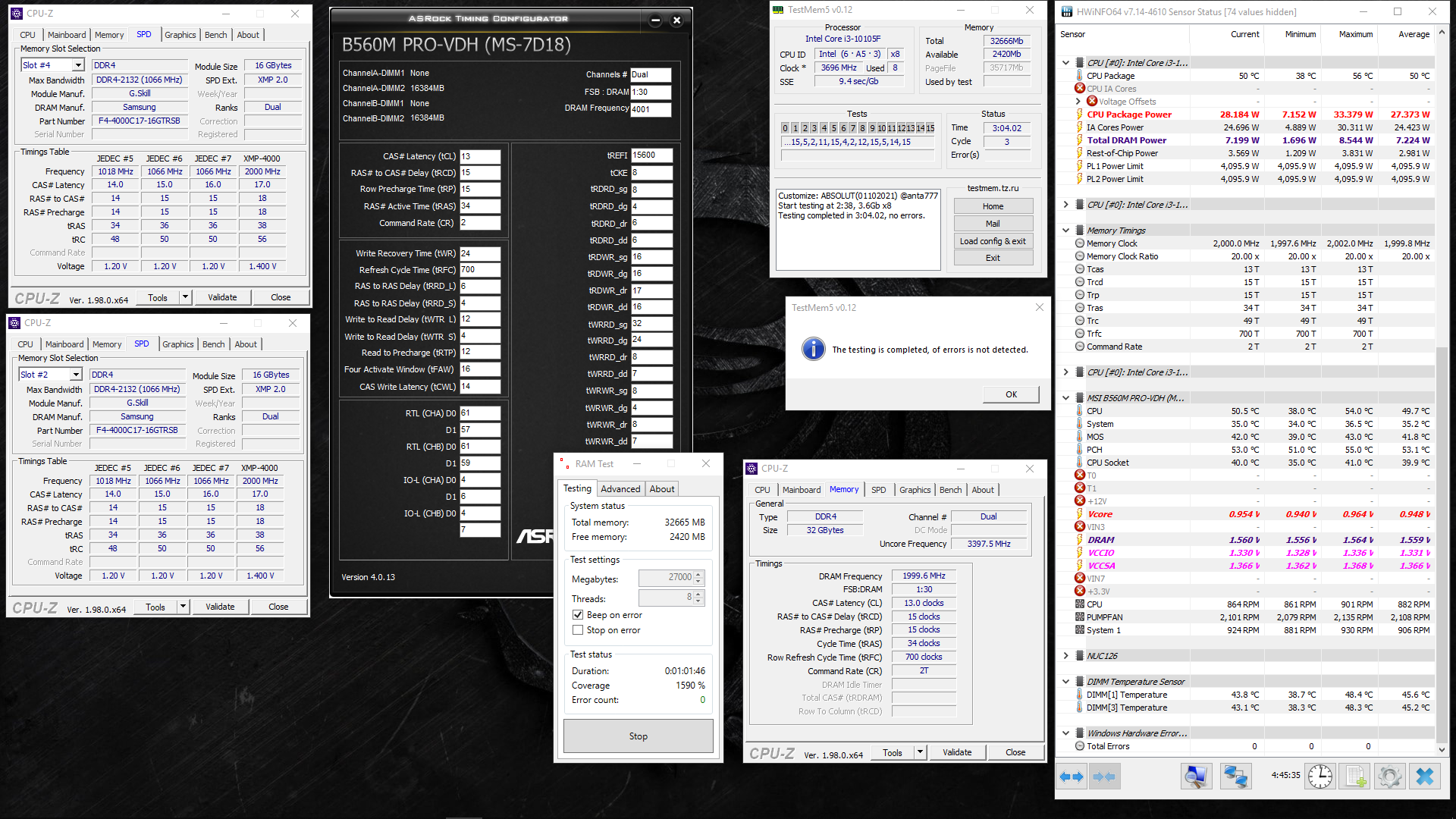Click the HWiNFO expand columns arrows icon

[x=1072, y=777]
